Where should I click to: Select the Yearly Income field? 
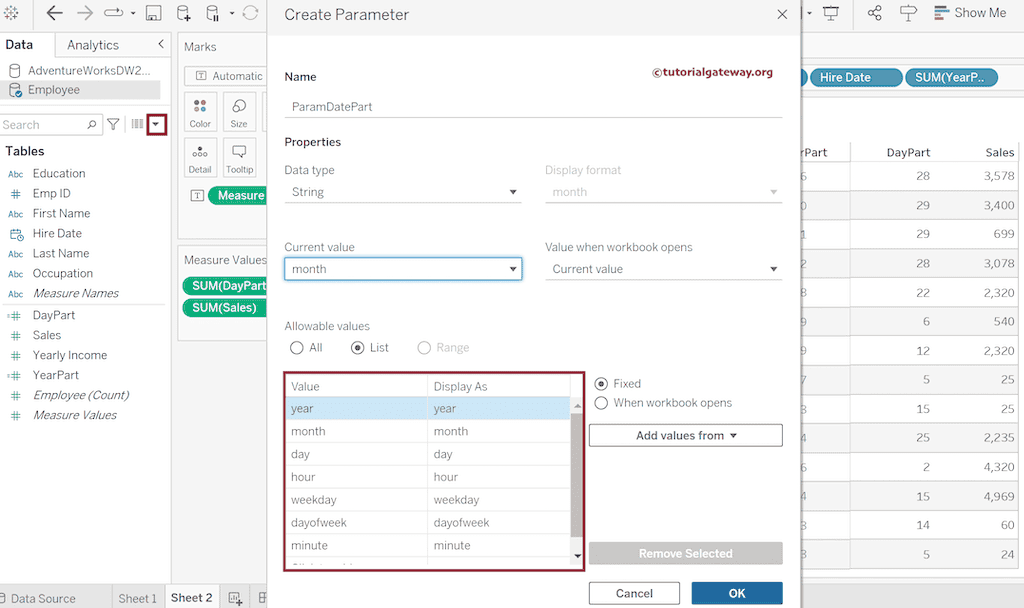70,355
